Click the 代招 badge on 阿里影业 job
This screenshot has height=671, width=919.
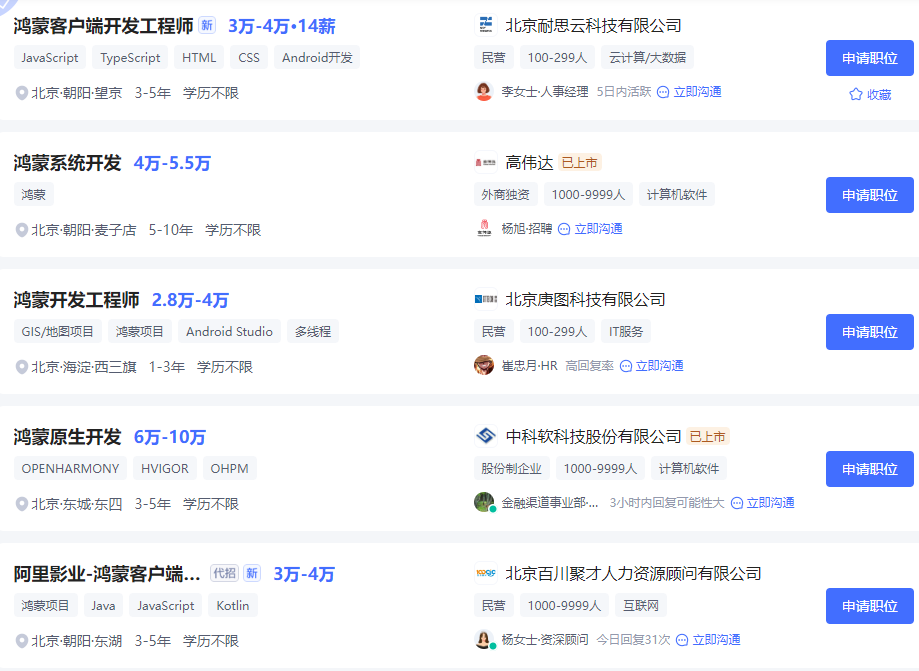[x=224, y=573]
